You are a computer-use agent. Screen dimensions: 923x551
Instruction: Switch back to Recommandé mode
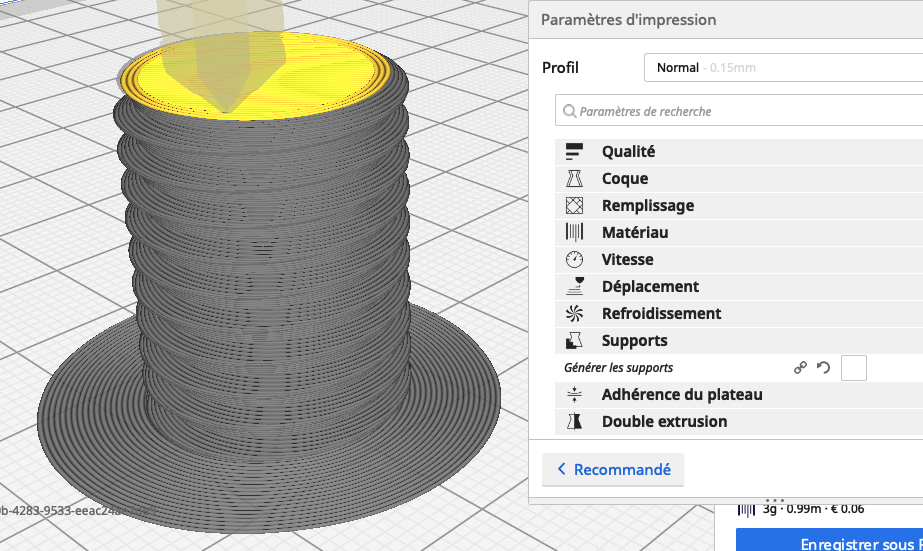coord(613,469)
